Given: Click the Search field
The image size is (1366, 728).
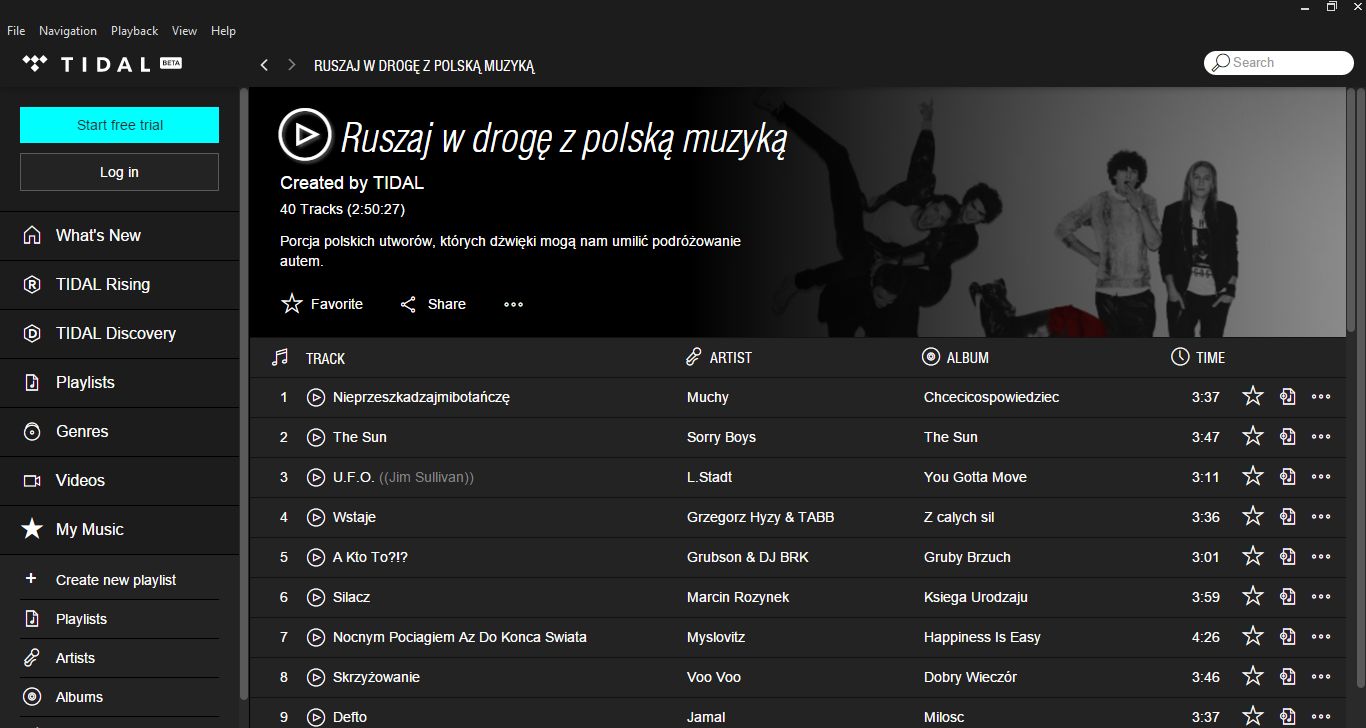Looking at the screenshot, I should tap(1278, 62).
